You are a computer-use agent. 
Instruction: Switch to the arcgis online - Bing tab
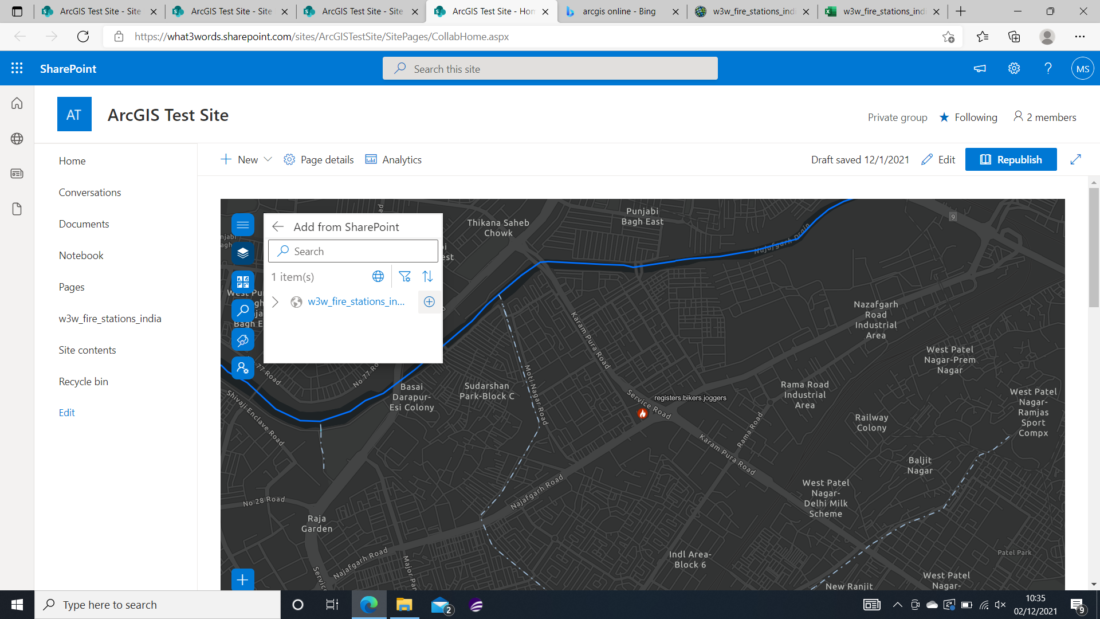[618, 11]
